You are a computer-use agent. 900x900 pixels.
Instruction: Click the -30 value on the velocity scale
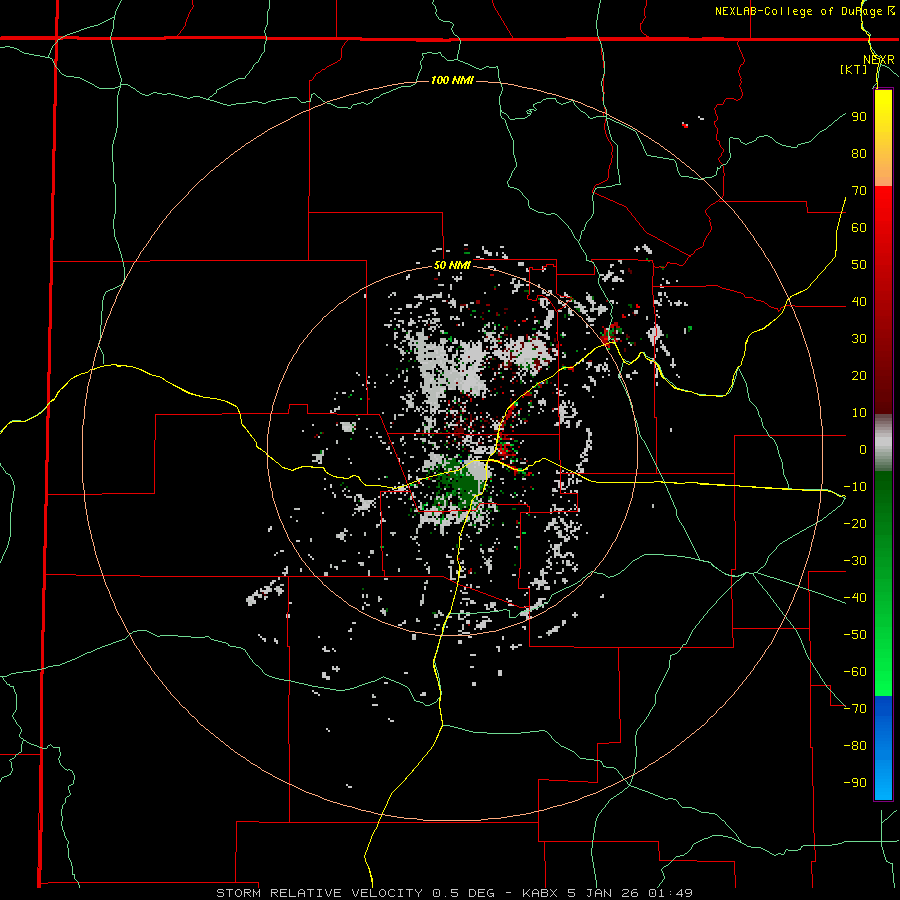(x=855, y=561)
